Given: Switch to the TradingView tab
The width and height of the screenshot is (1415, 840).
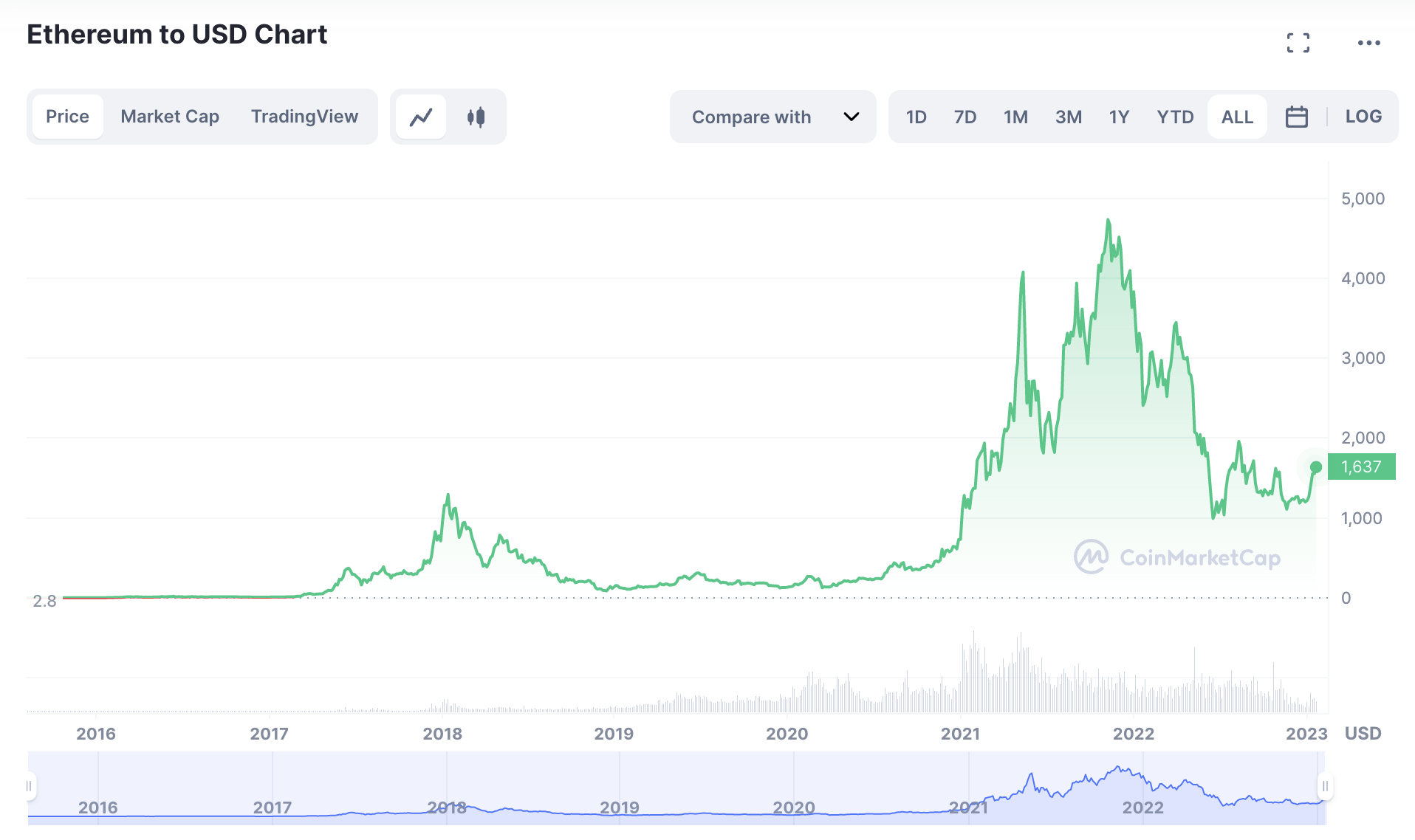Looking at the screenshot, I should (x=304, y=117).
